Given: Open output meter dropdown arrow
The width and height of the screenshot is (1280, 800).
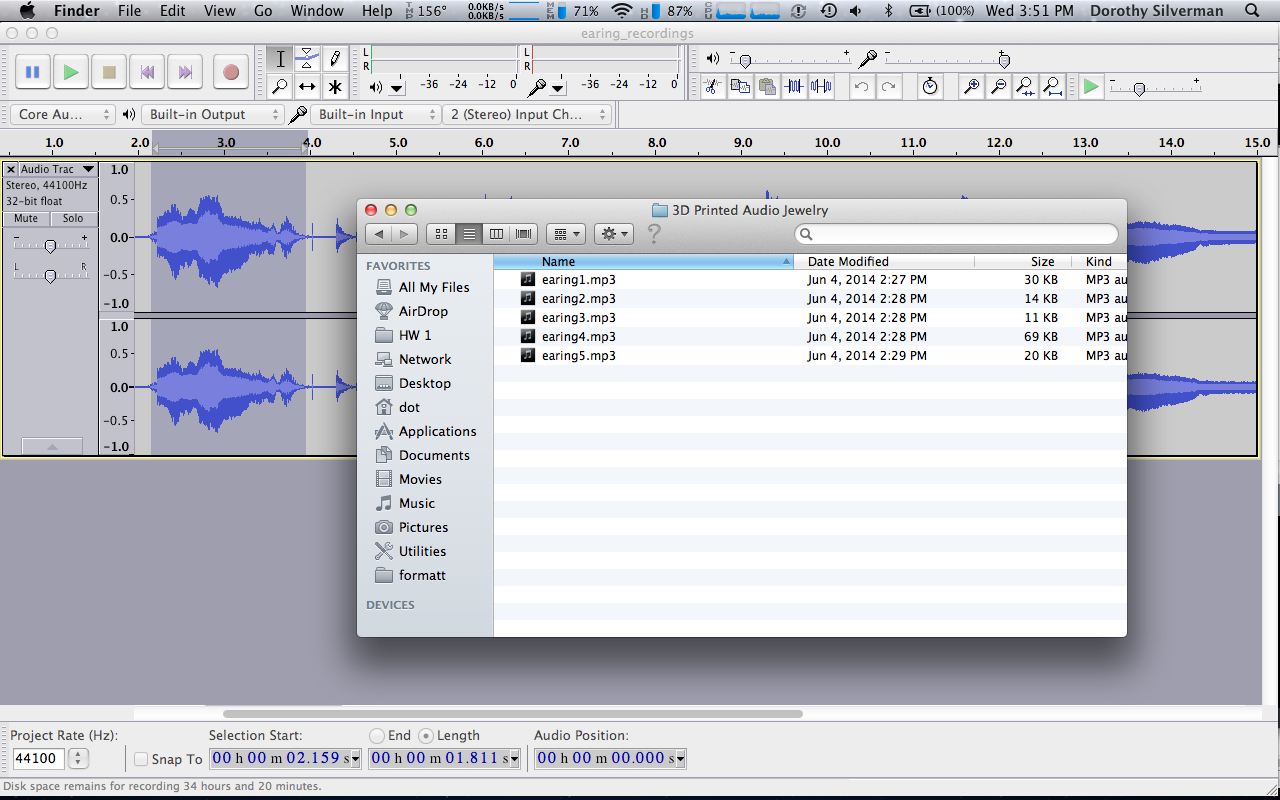Looking at the screenshot, I should click(x=397, y=88).
